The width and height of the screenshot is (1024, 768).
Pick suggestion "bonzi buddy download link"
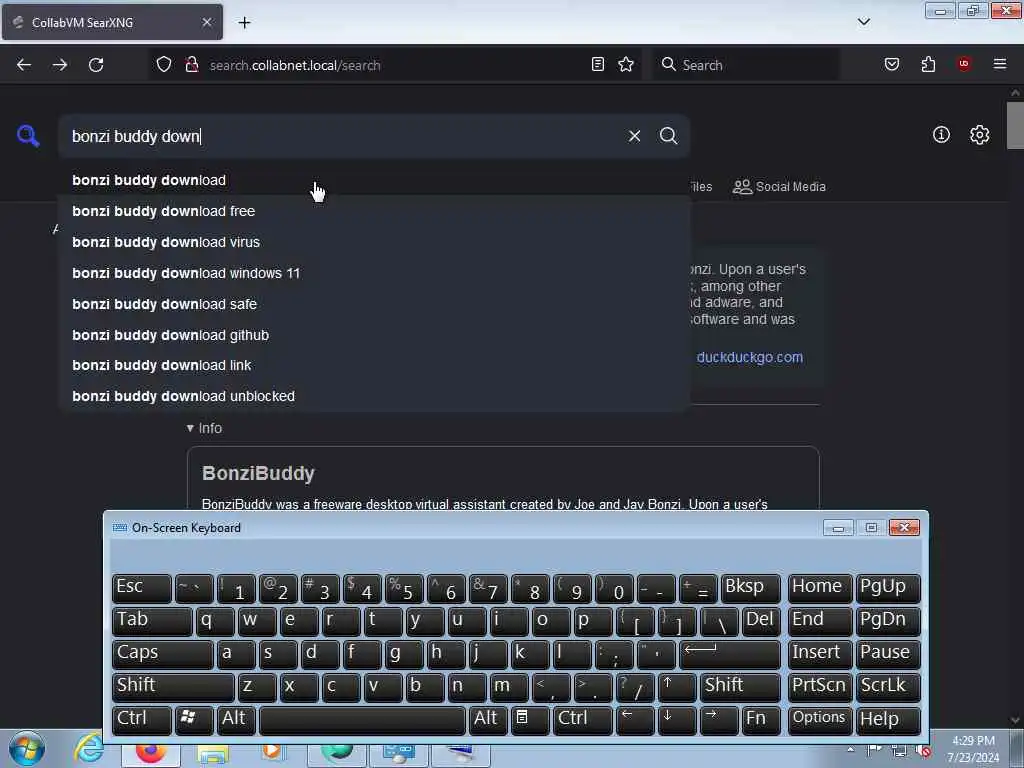374,365
